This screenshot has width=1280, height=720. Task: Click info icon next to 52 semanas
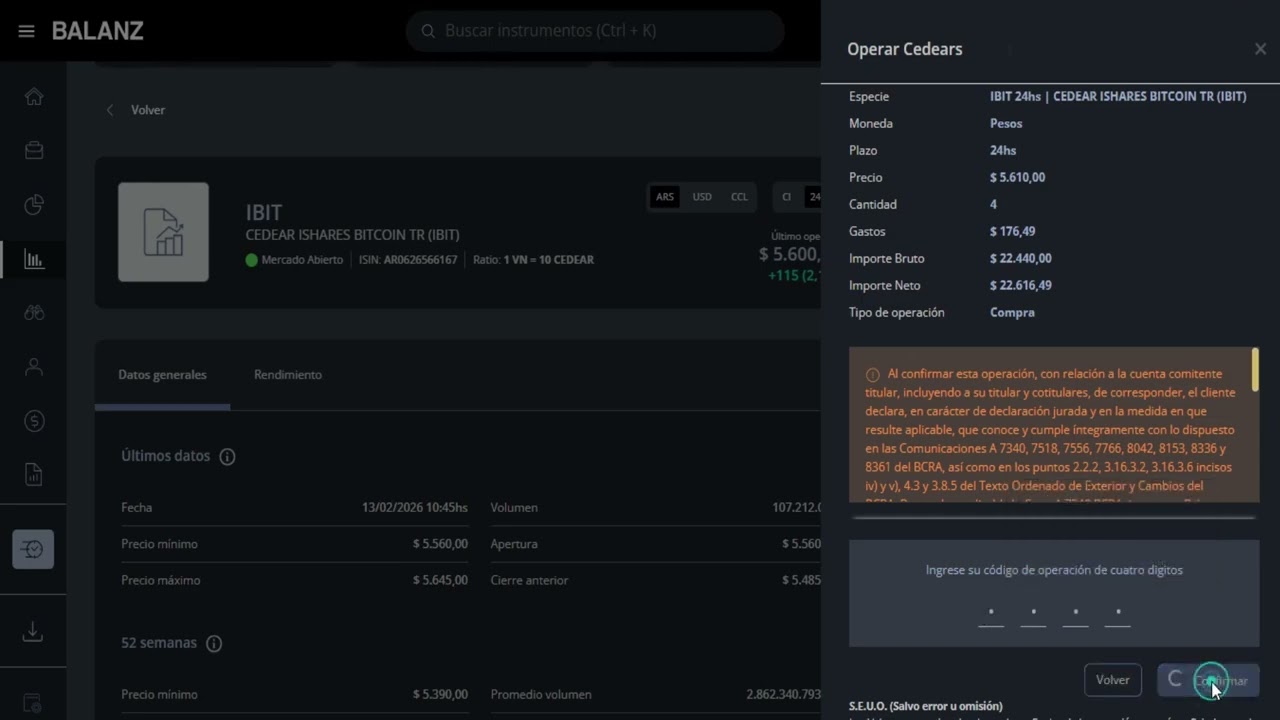214,644
